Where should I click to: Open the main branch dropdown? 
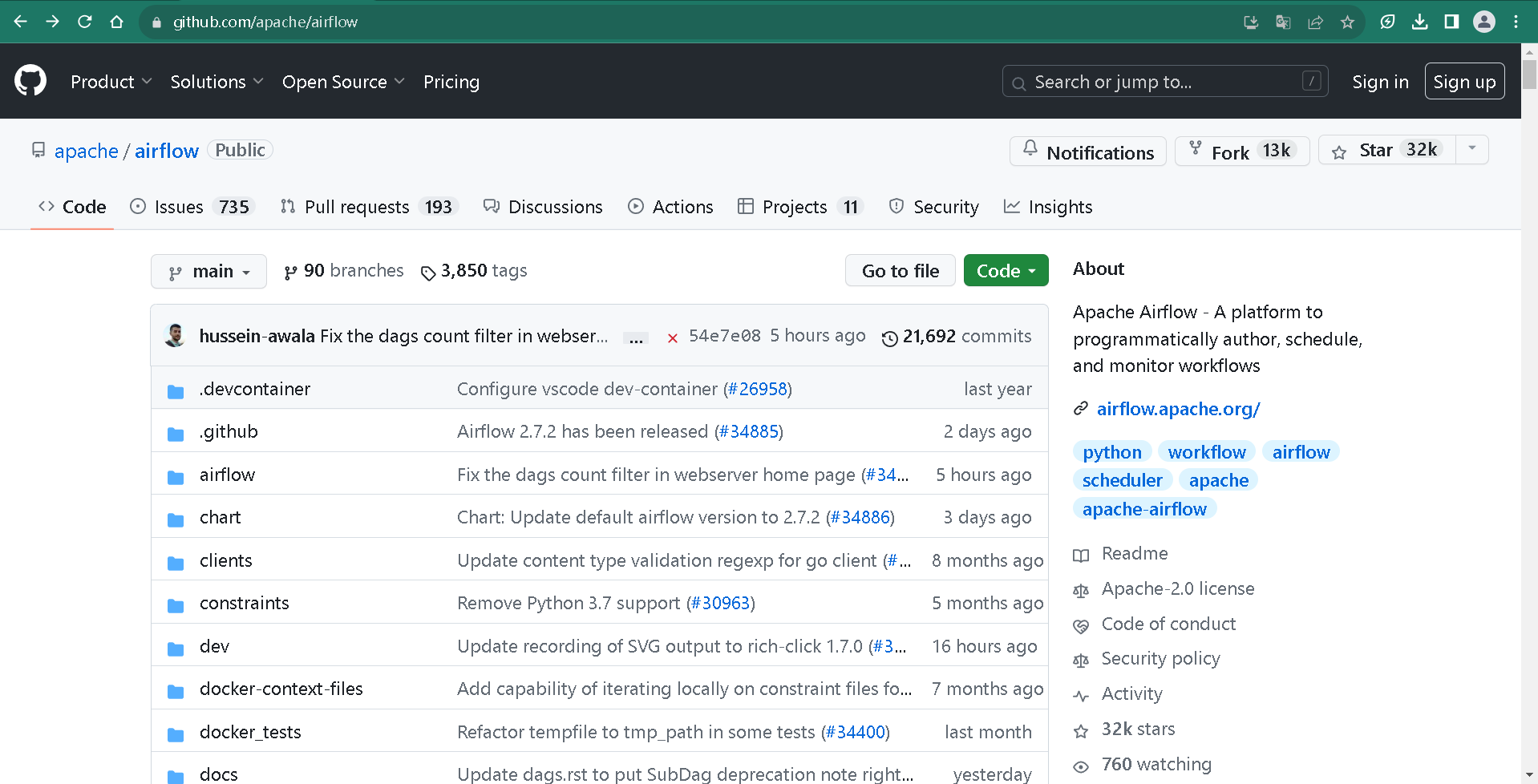(208, 272)
